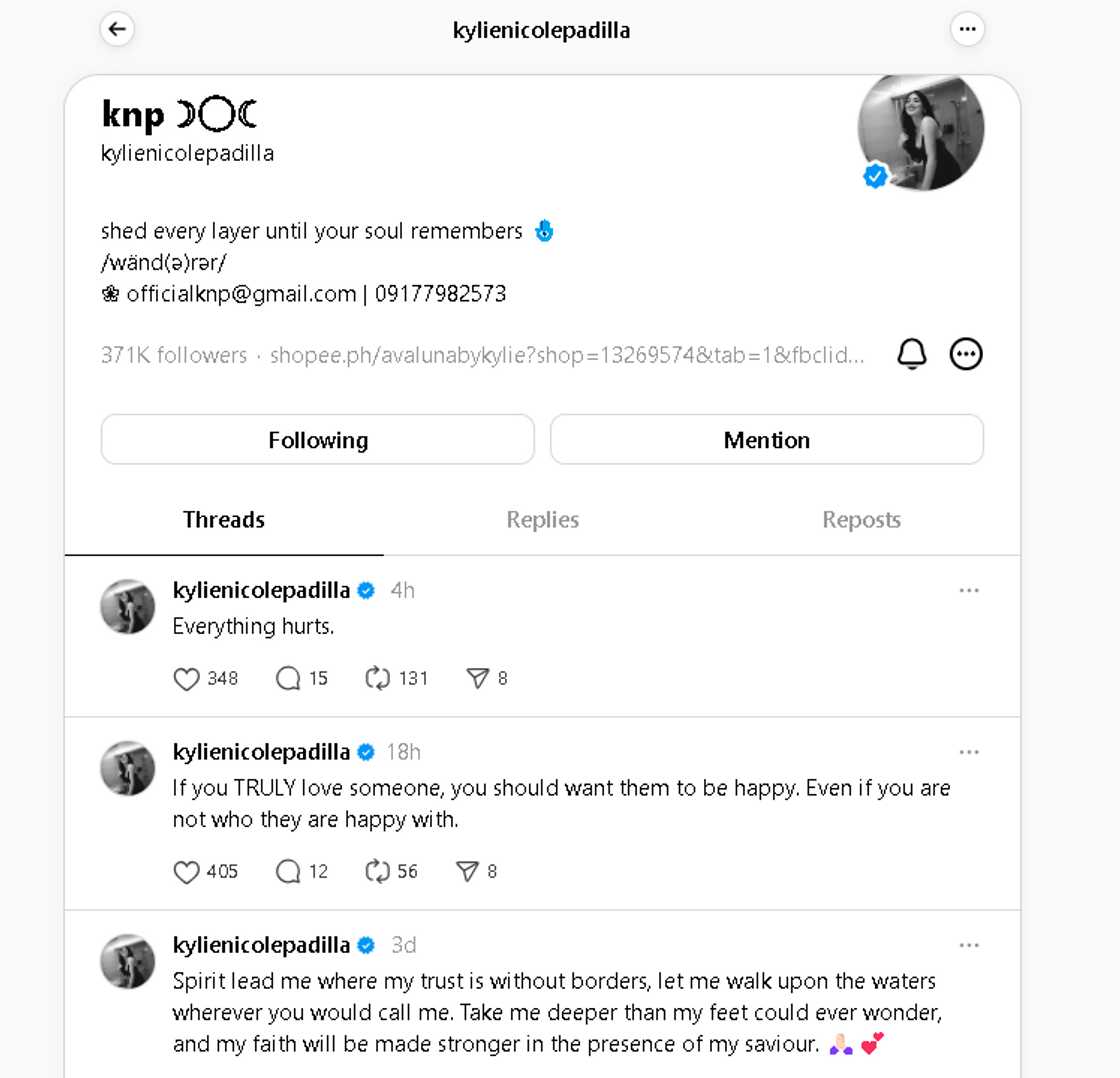Open comments on the "Everything hurts" post
Viewport: 1120px width, 1078px height.
pos(287,678)
